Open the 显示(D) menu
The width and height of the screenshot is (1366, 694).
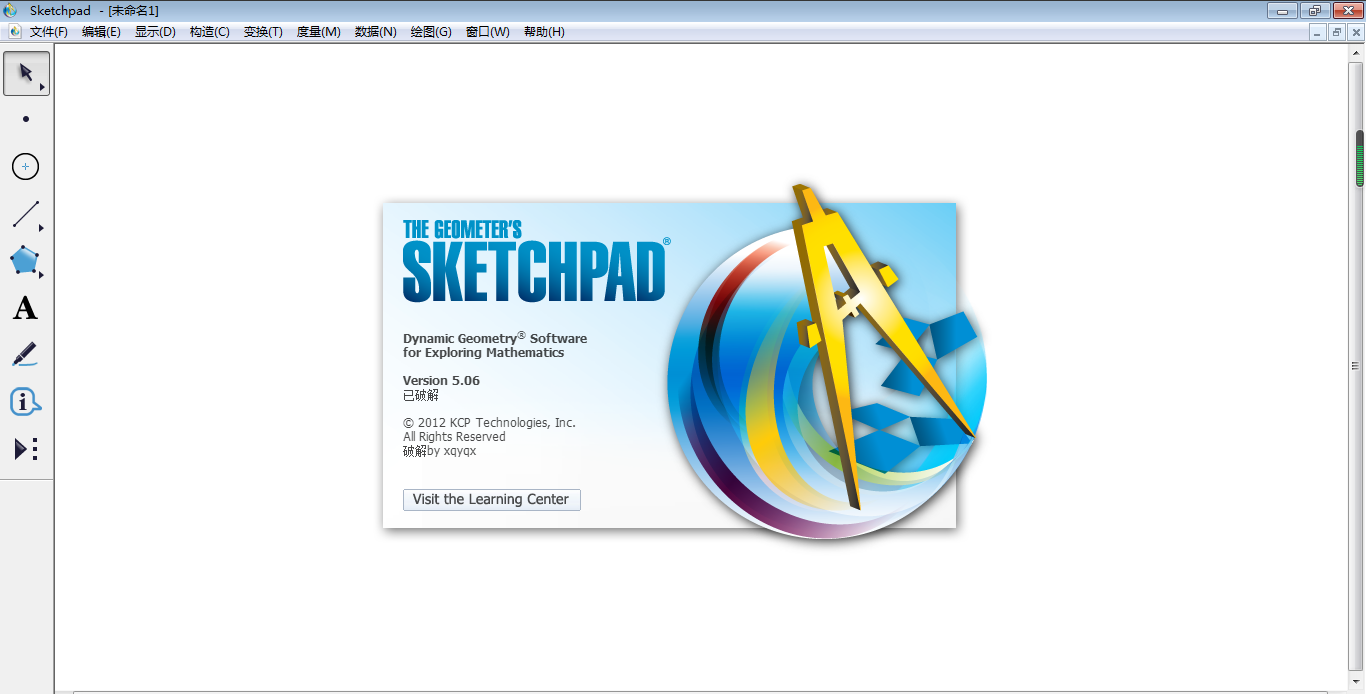[x=155, y=32]
